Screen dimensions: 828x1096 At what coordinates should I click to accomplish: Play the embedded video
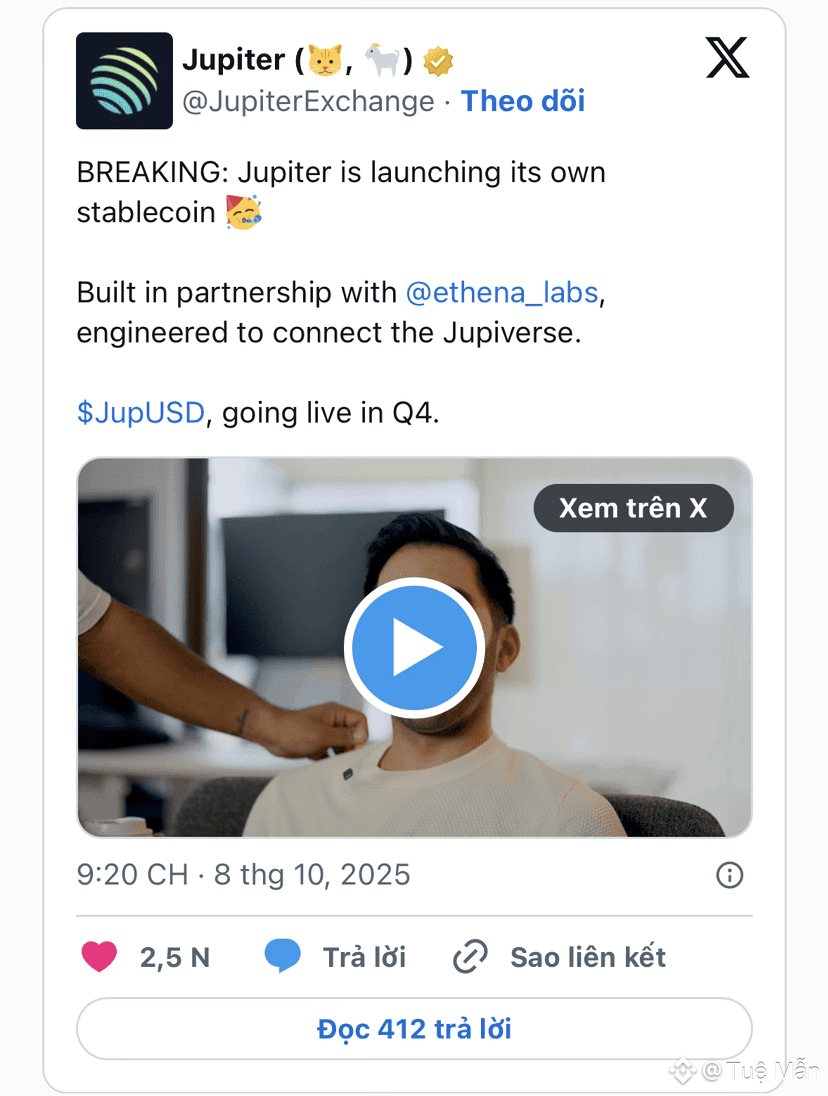414,649
